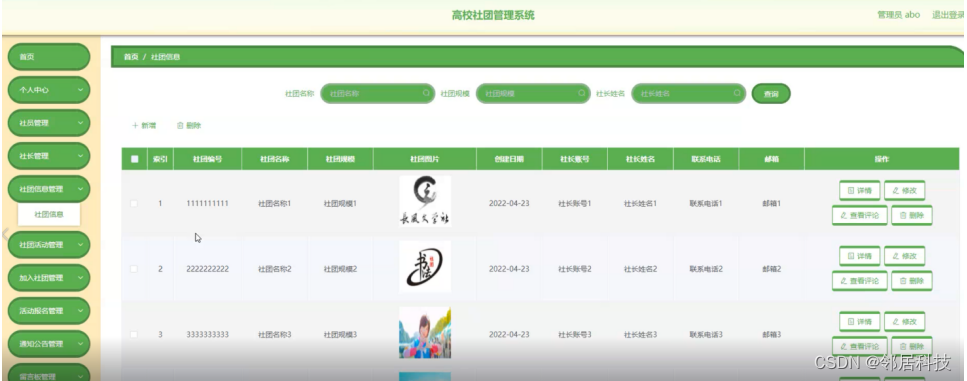
Task: Expand 加入社团管理 sidebar menu
Action: point(49,278)
